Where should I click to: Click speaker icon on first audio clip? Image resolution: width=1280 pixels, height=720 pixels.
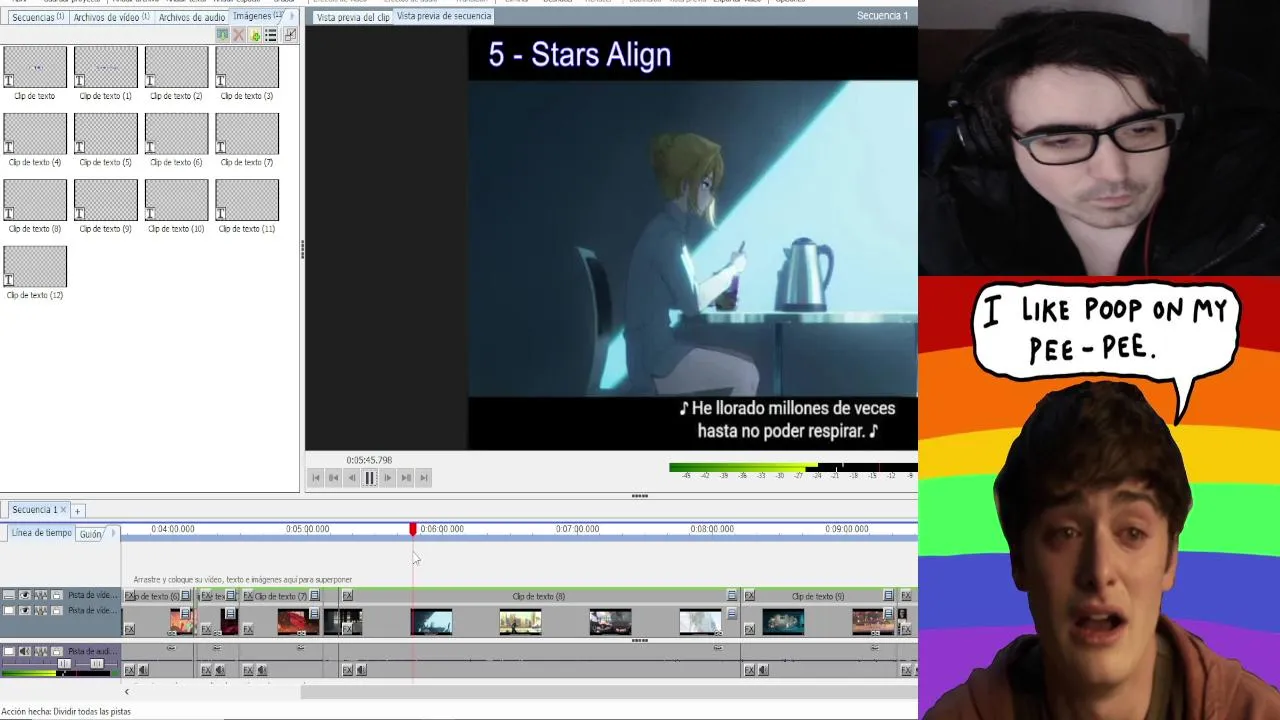click(x=143, y=669)
